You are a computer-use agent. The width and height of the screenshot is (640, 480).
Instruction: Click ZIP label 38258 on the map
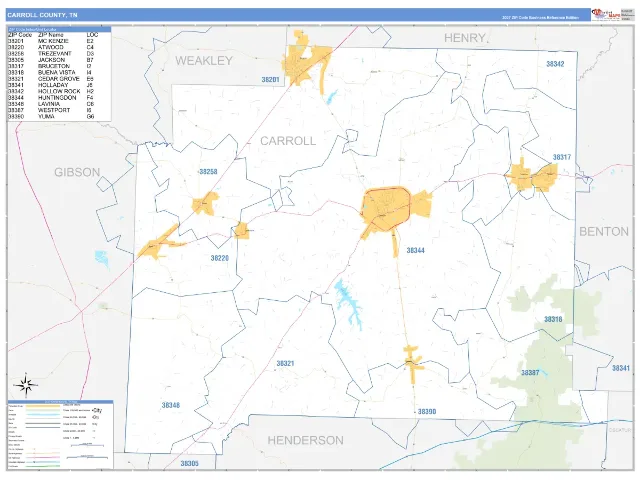click(x=208, y=171)
